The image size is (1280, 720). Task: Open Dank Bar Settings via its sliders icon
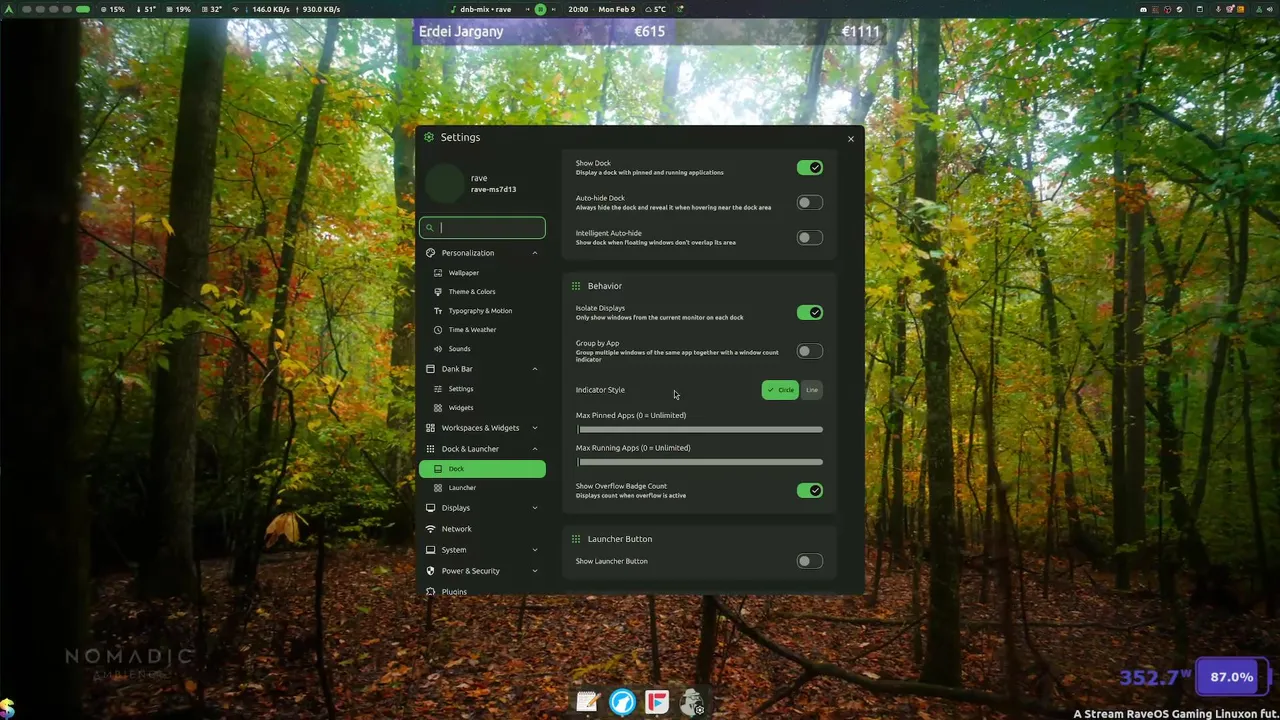tap(438, 389)
